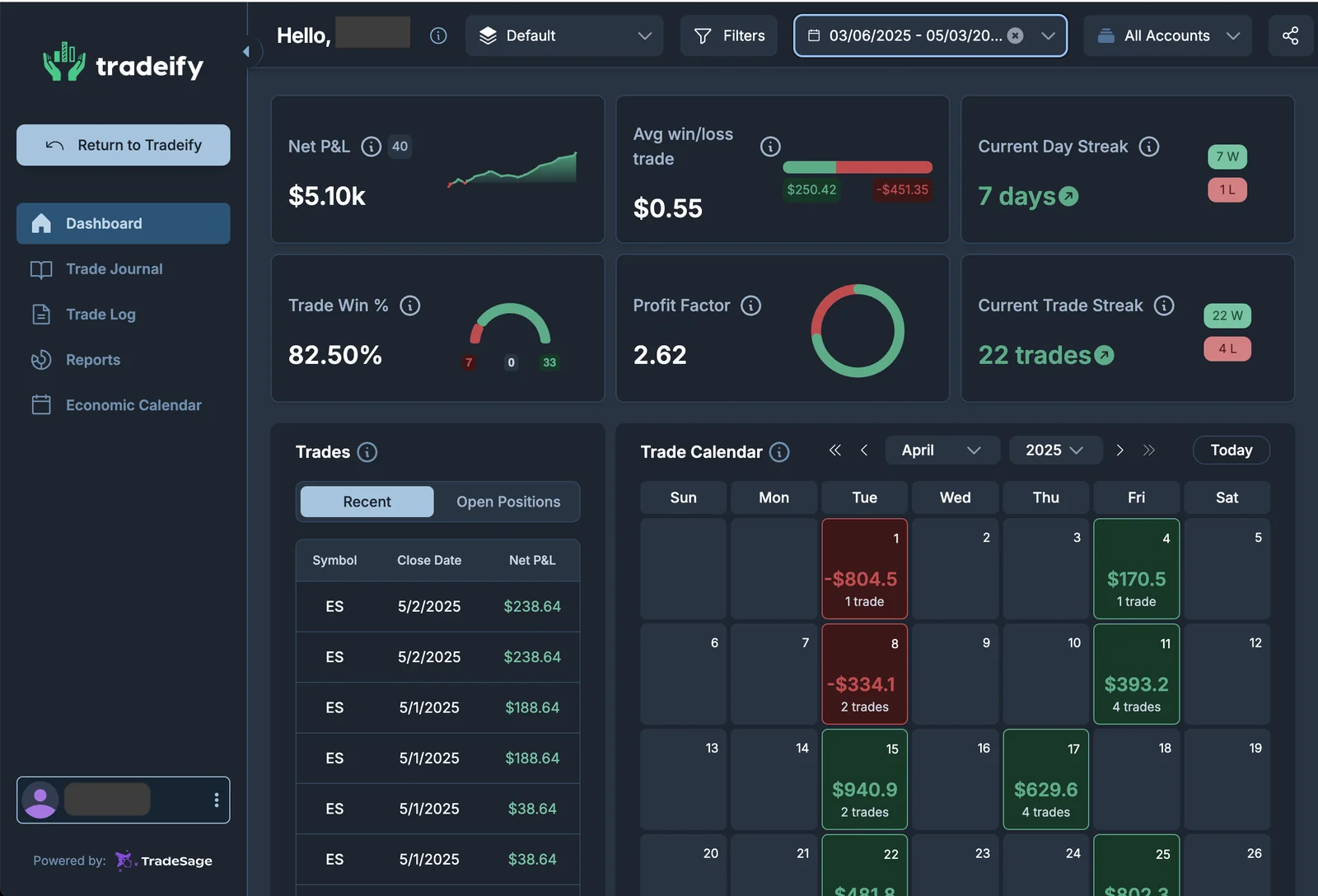Click the Trade Win % info icon
This screenshot has height=896, width=1318.
(x=410, y=306)
